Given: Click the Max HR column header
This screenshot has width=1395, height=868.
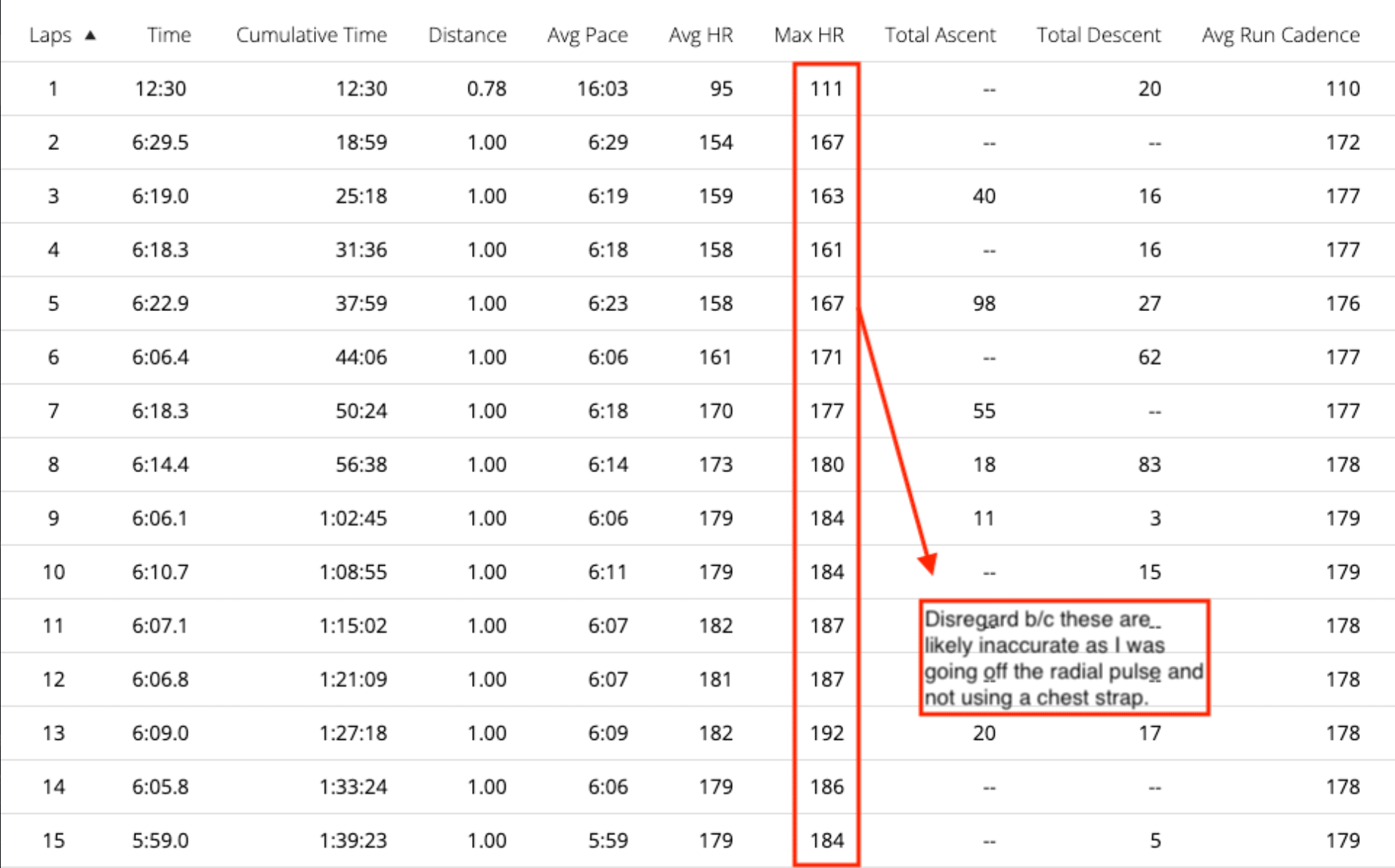Looking at the screenshot, I should [809, 34].
